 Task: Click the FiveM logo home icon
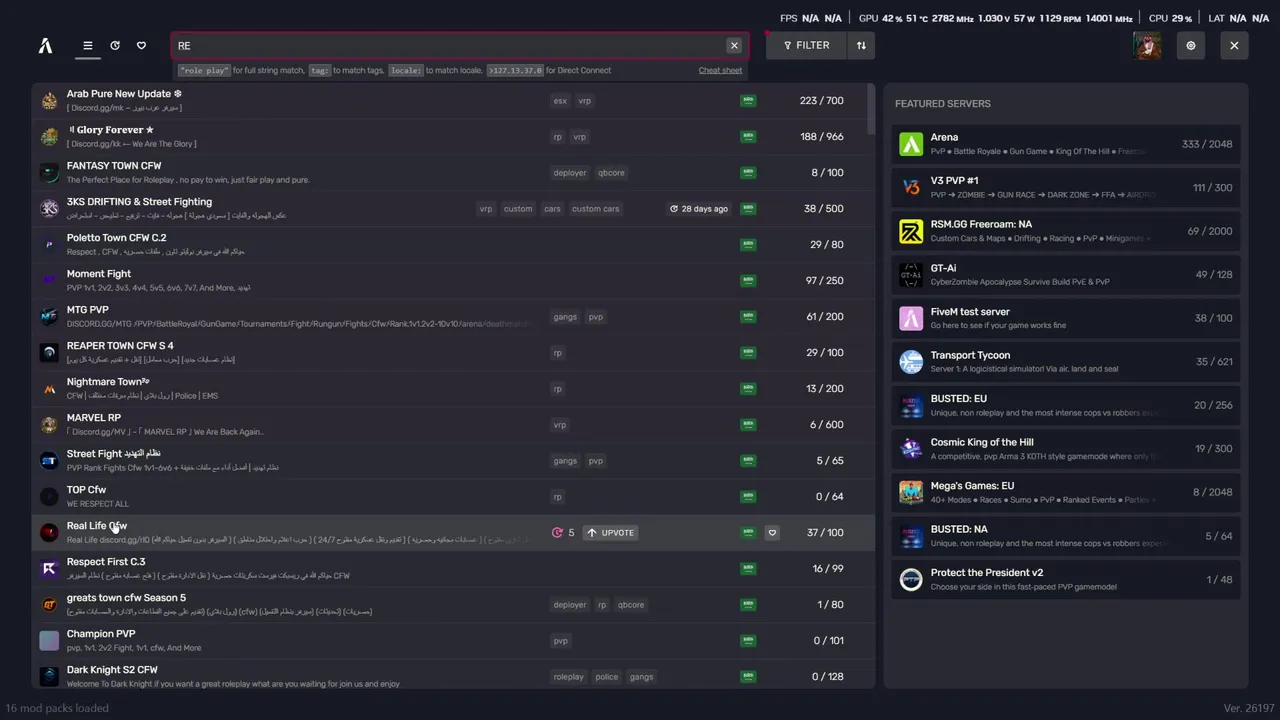click(x=45, y=45)
